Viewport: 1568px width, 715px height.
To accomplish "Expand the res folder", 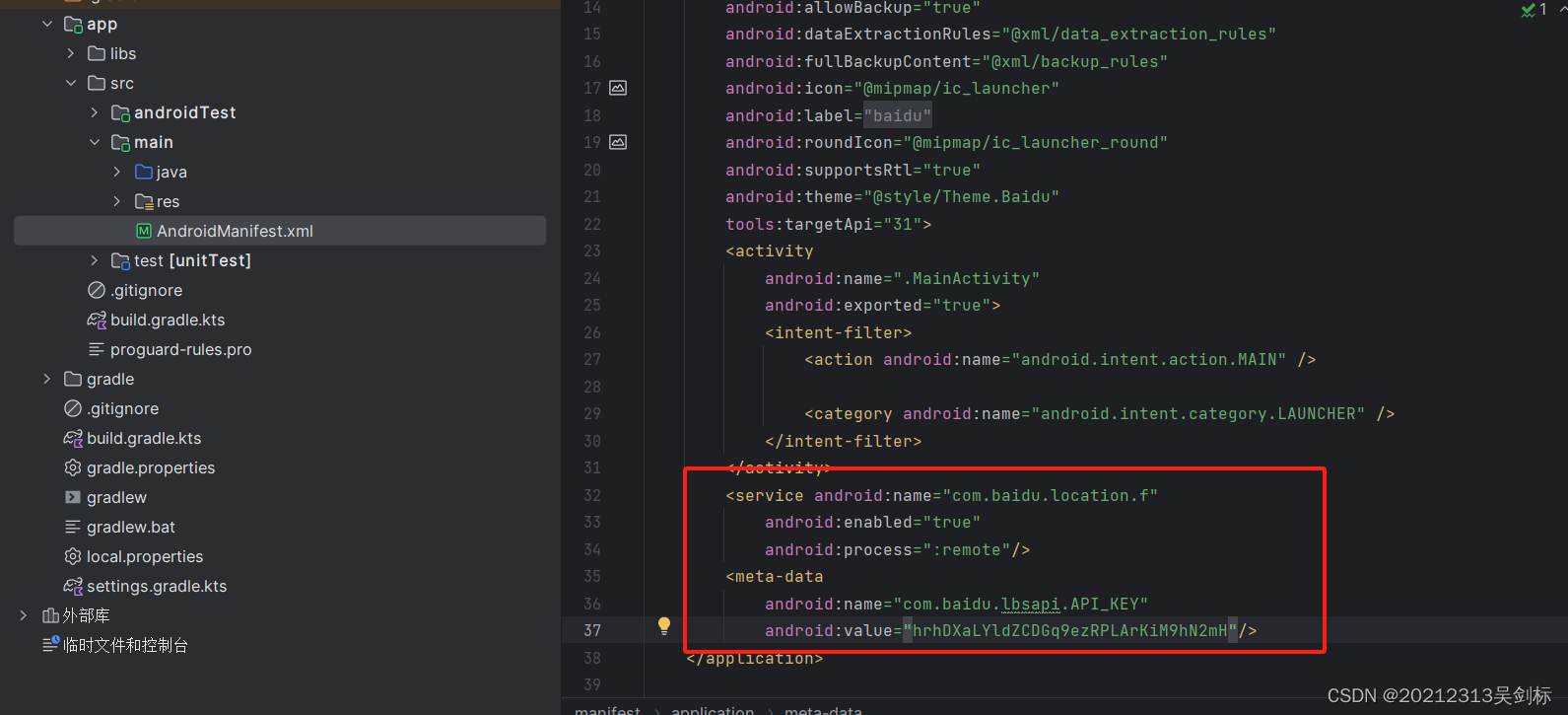I will 117,201.
